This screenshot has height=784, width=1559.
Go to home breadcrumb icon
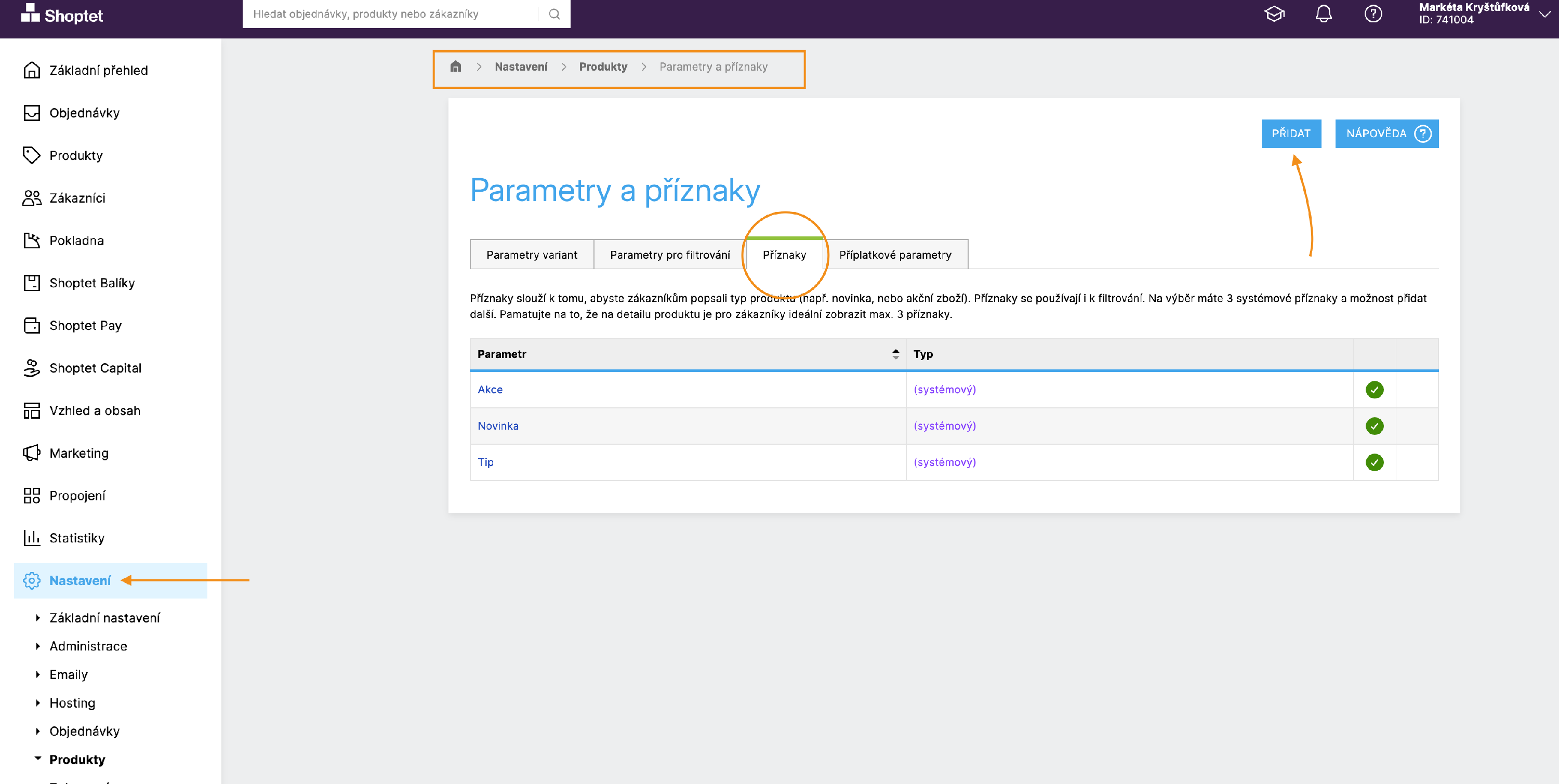click(456, 67)
